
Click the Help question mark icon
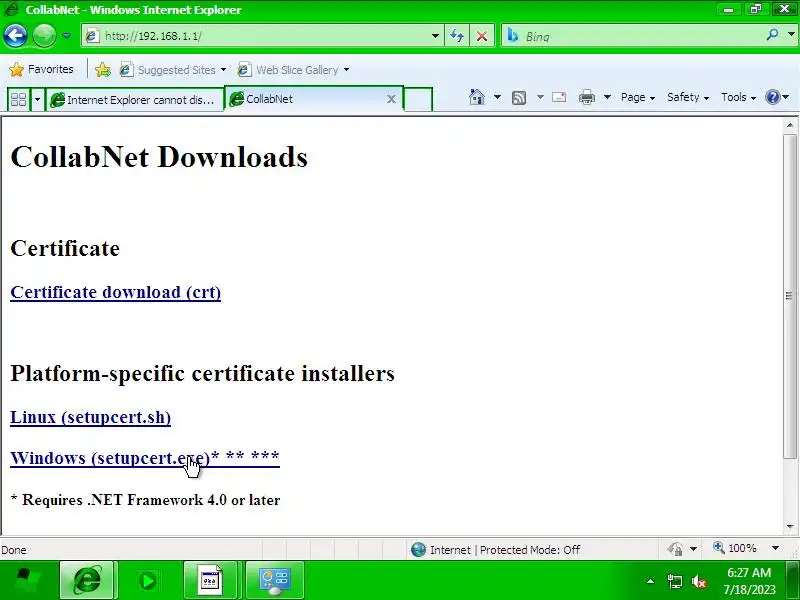click(773, 97)
